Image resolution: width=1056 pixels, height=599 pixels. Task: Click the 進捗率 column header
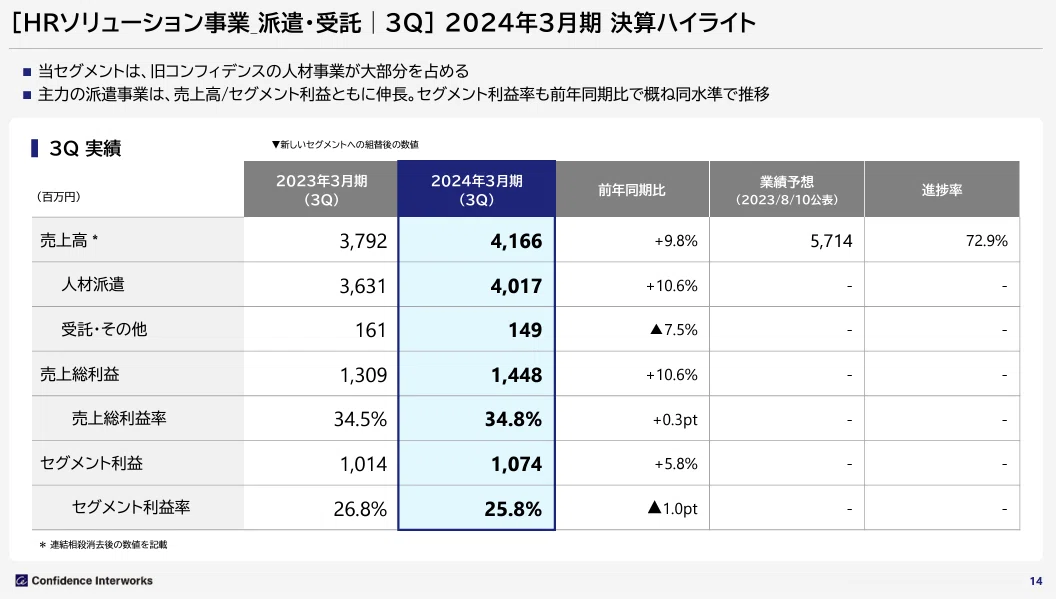[x=942, y=189]
